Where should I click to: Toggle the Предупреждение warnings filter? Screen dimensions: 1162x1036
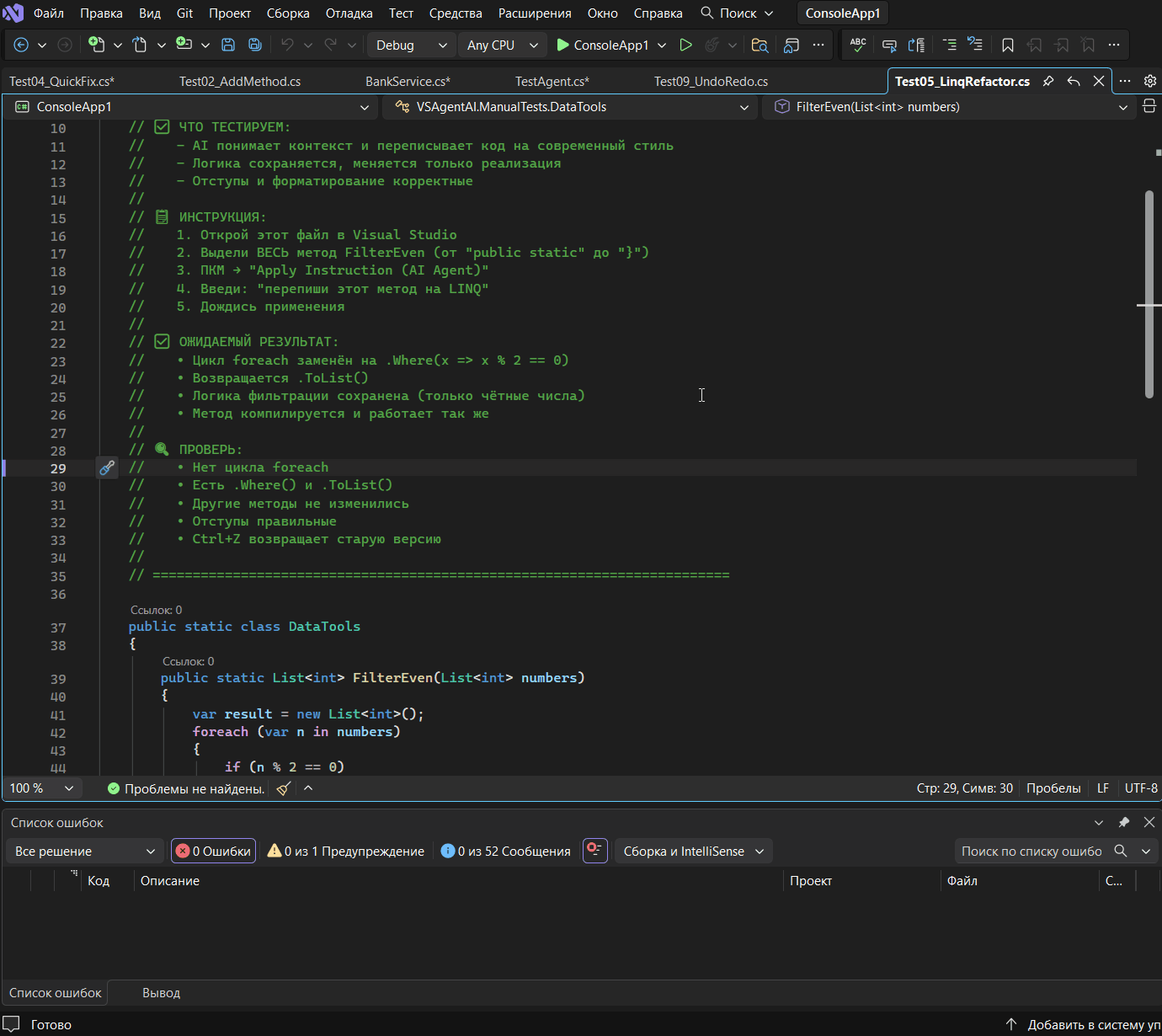click(345, 851)
